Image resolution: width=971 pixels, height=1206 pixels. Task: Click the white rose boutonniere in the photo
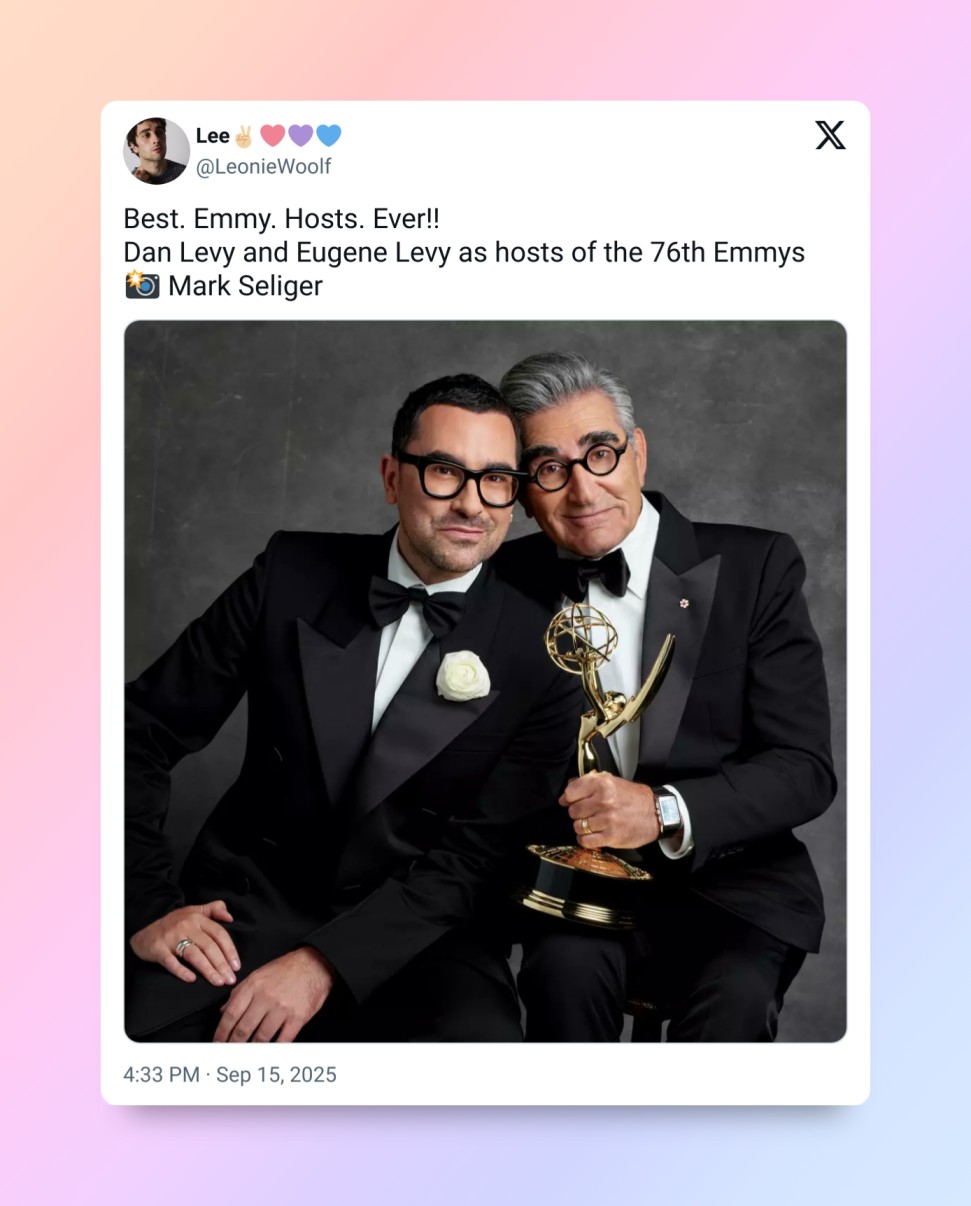(x=463, y=676)
